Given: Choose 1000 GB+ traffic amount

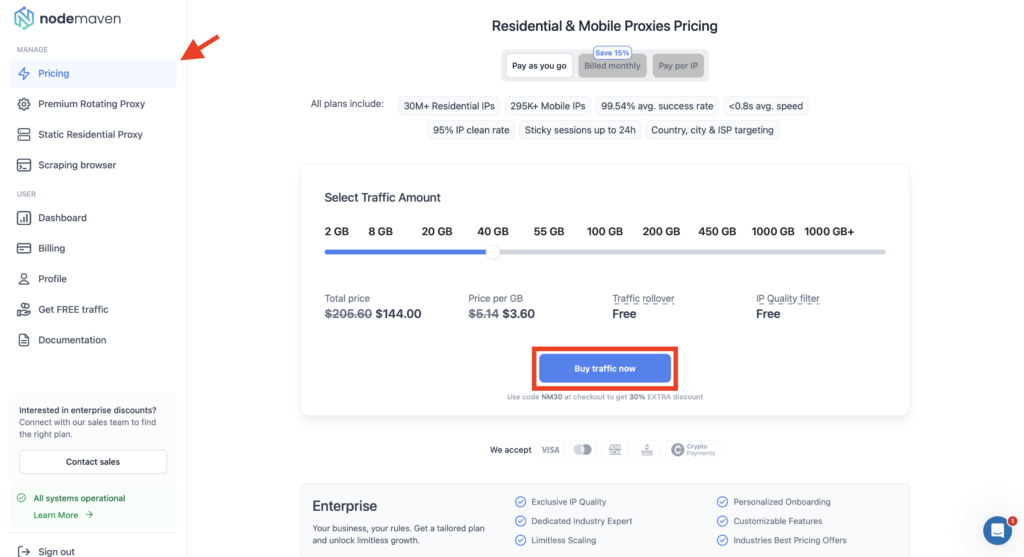Looking at the screenshot, I should pyautogui.click(x=829, y=232).
